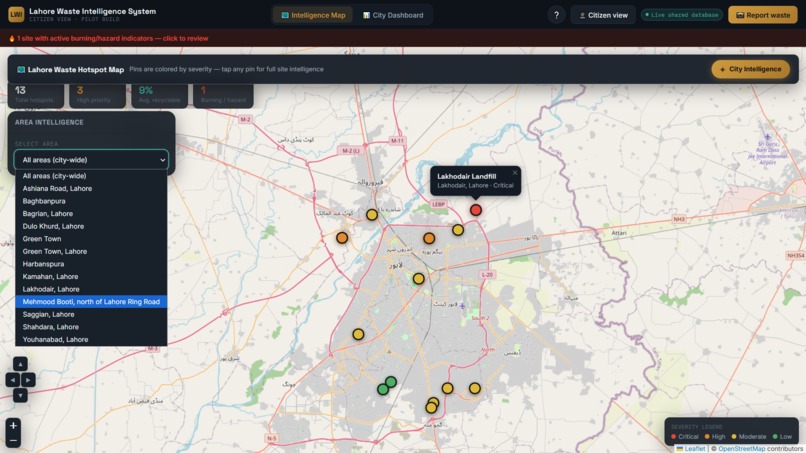
Task: Pan the map right with arrow button
Action: point(28,380)
